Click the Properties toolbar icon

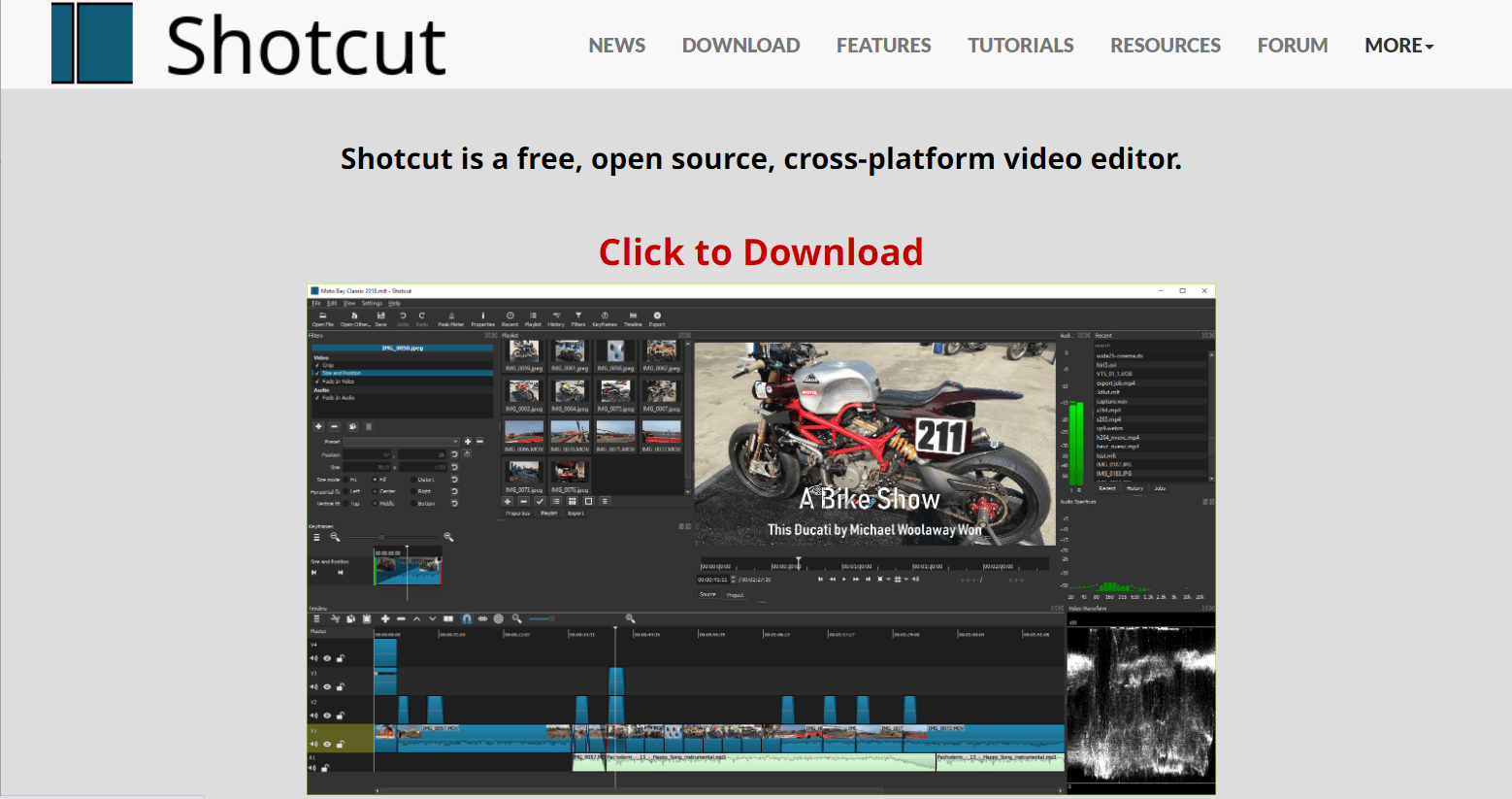483,318
